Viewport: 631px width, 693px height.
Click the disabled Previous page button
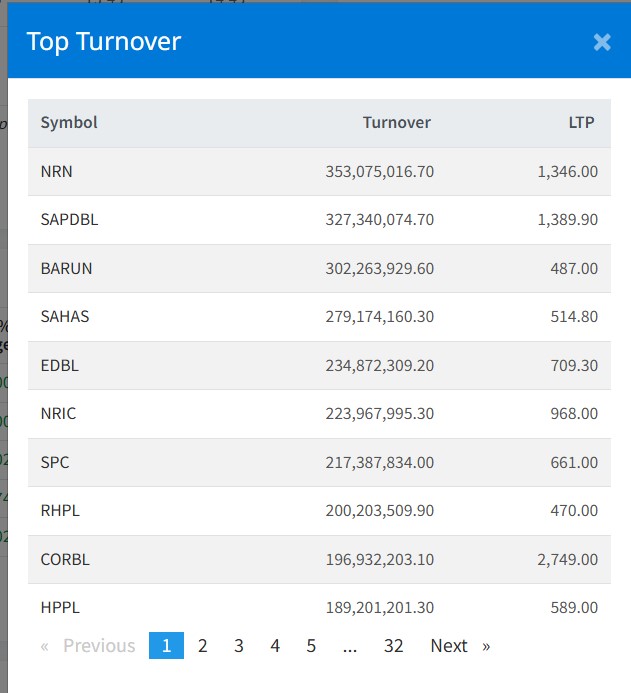(88, 646)
